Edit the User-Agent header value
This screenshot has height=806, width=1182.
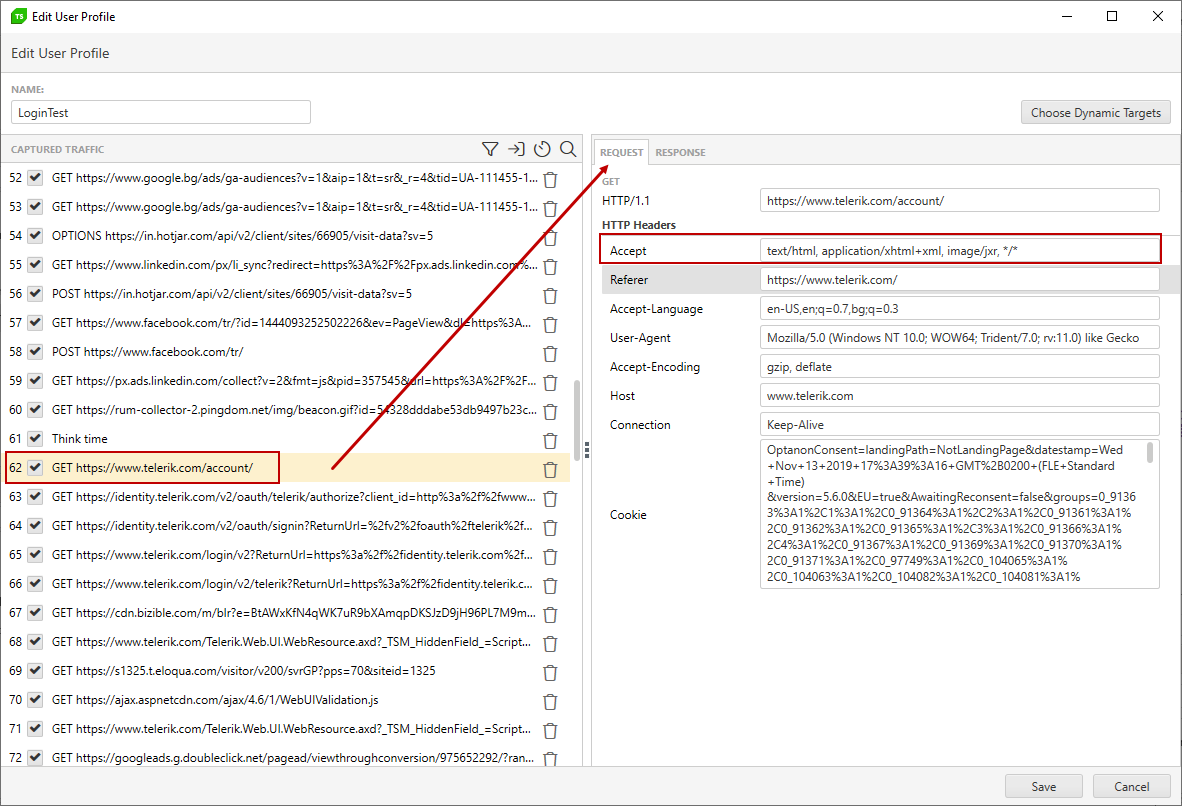(960, 338)
